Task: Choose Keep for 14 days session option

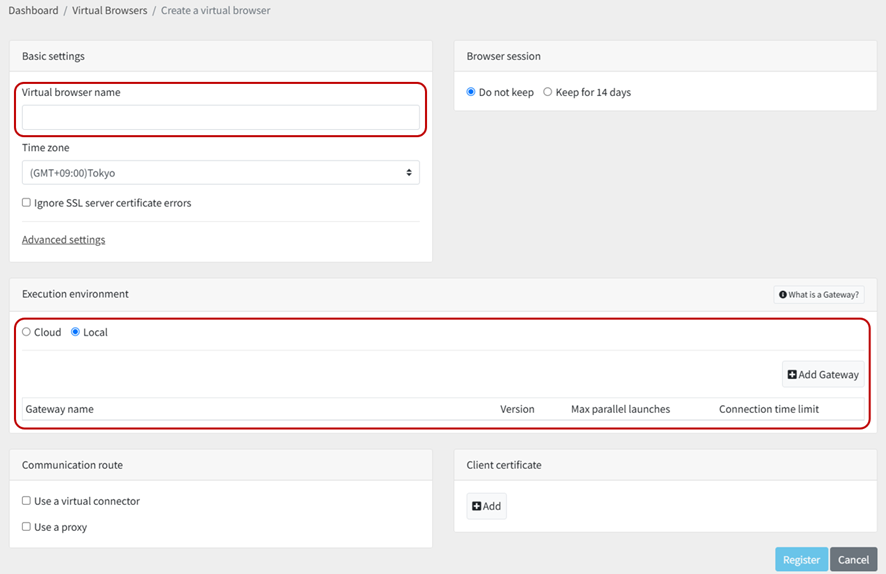Action: click(x=548, y=92)
